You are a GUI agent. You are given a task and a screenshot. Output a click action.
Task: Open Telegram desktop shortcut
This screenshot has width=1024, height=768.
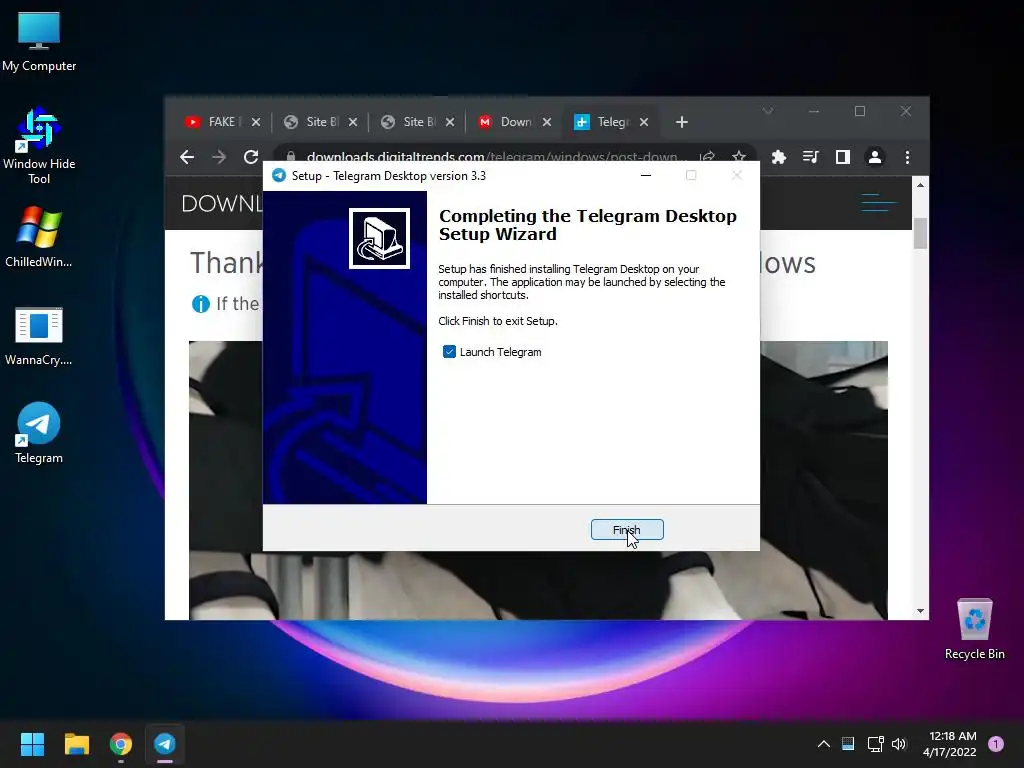(39, 432)
